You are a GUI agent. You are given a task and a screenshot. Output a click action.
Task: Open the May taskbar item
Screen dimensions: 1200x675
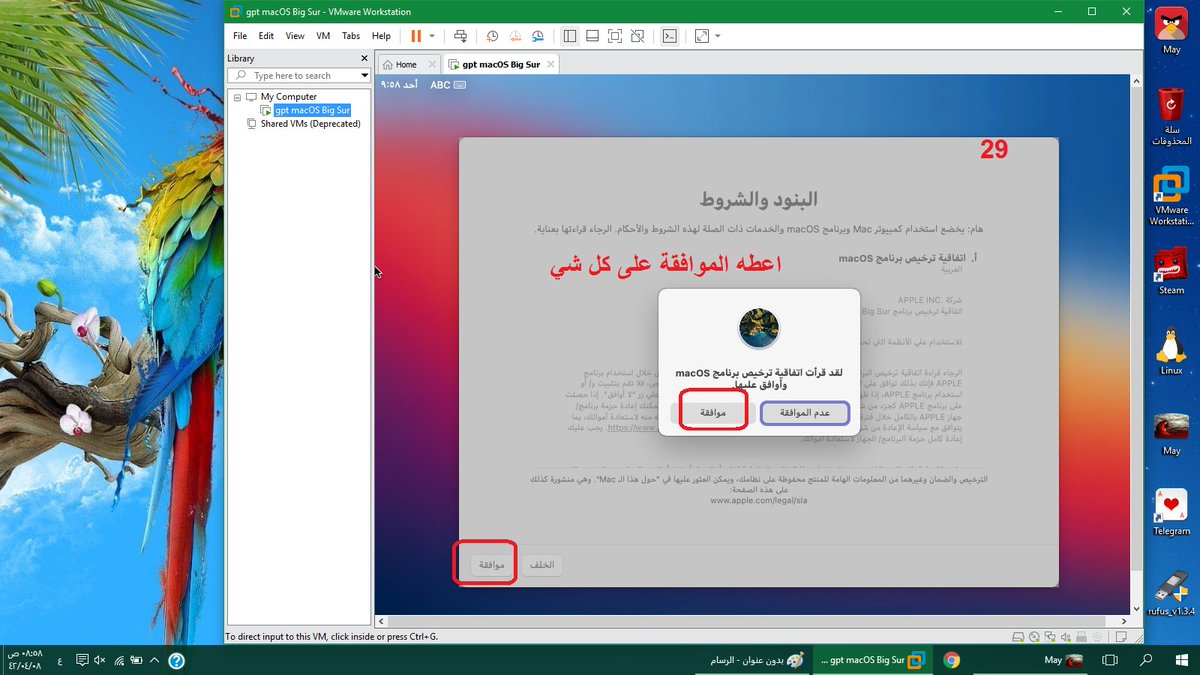click(x=1063, y=660)
